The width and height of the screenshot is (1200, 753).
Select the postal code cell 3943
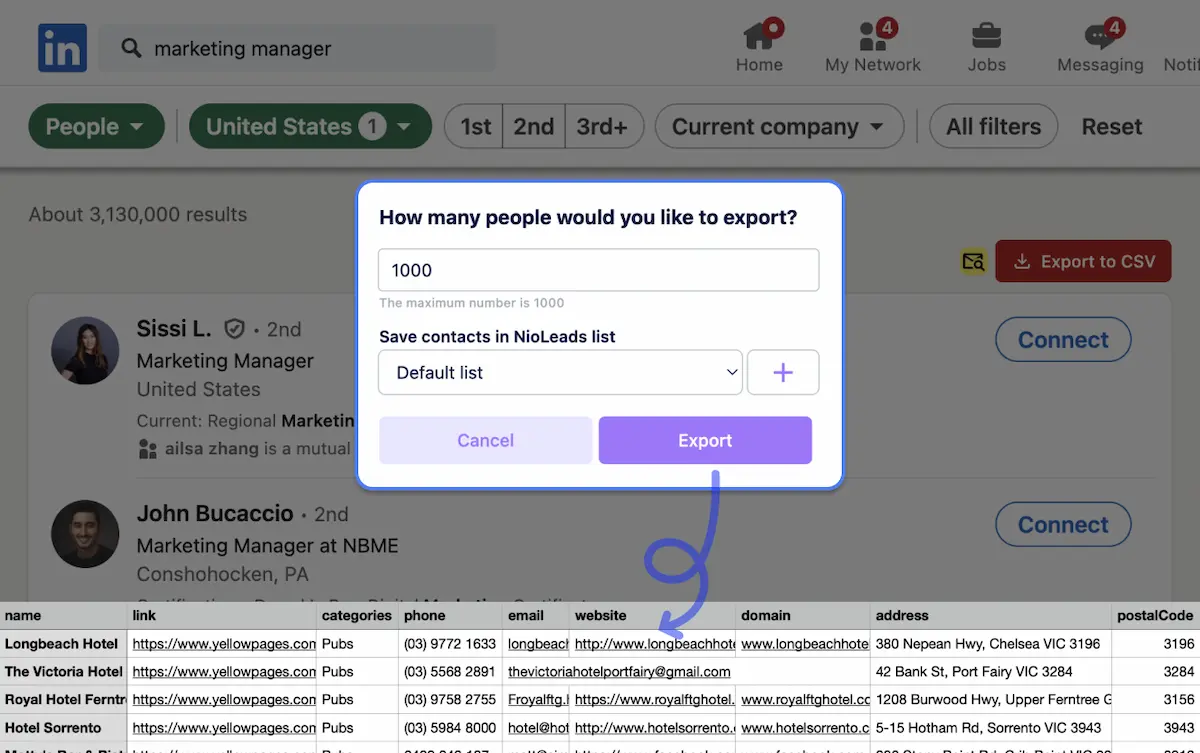point(1156,728)
